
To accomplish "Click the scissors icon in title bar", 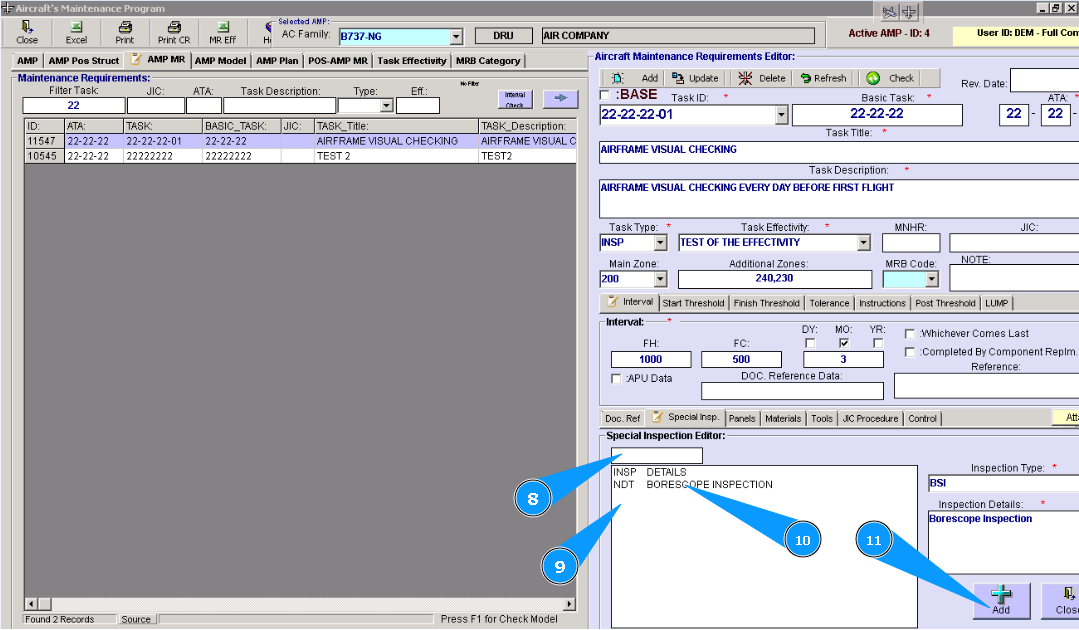I will (x=889, y=12).
